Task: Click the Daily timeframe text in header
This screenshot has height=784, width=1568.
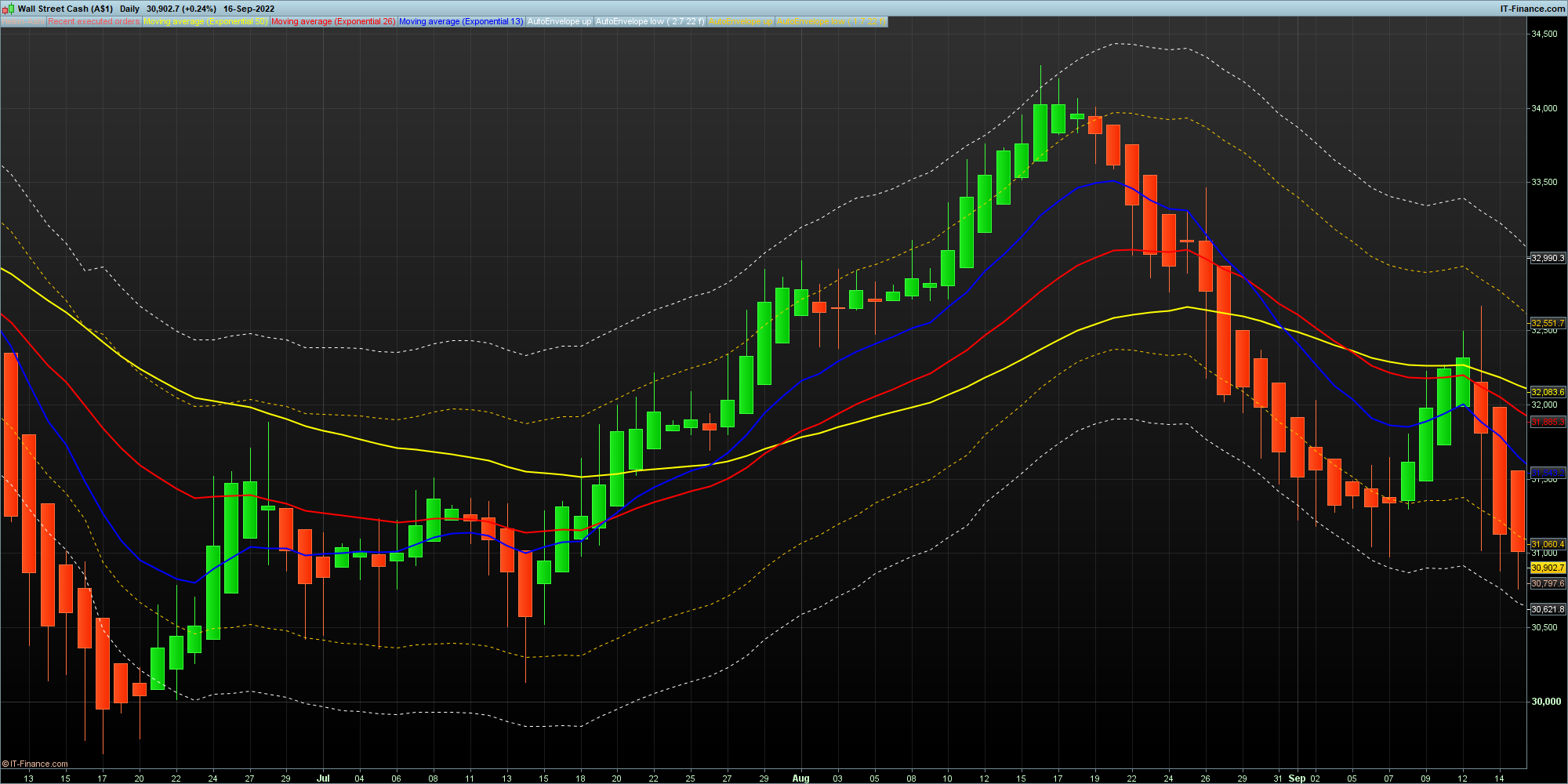Action: pos(129,9)
